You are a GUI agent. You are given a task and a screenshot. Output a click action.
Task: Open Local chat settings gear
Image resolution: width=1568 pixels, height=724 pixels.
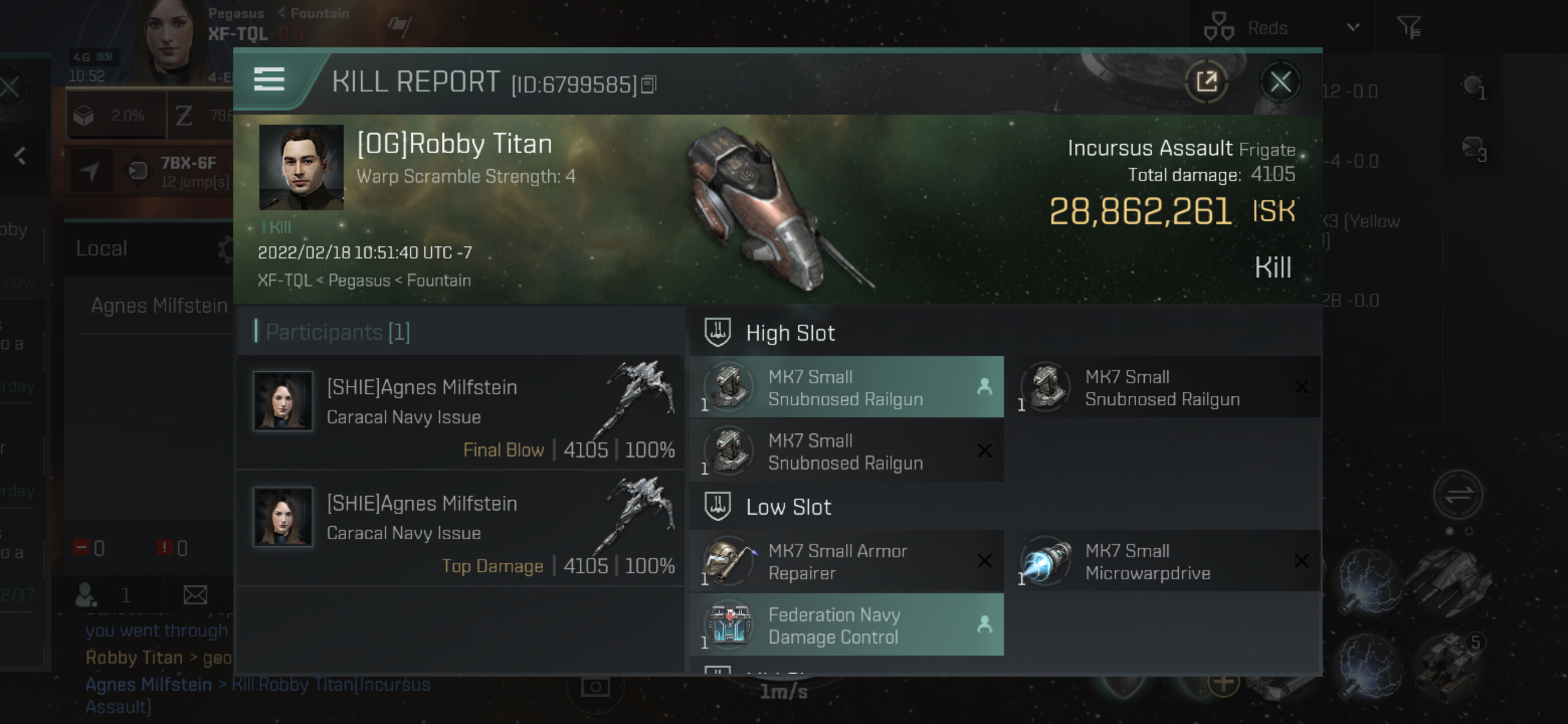click(226, 249)
